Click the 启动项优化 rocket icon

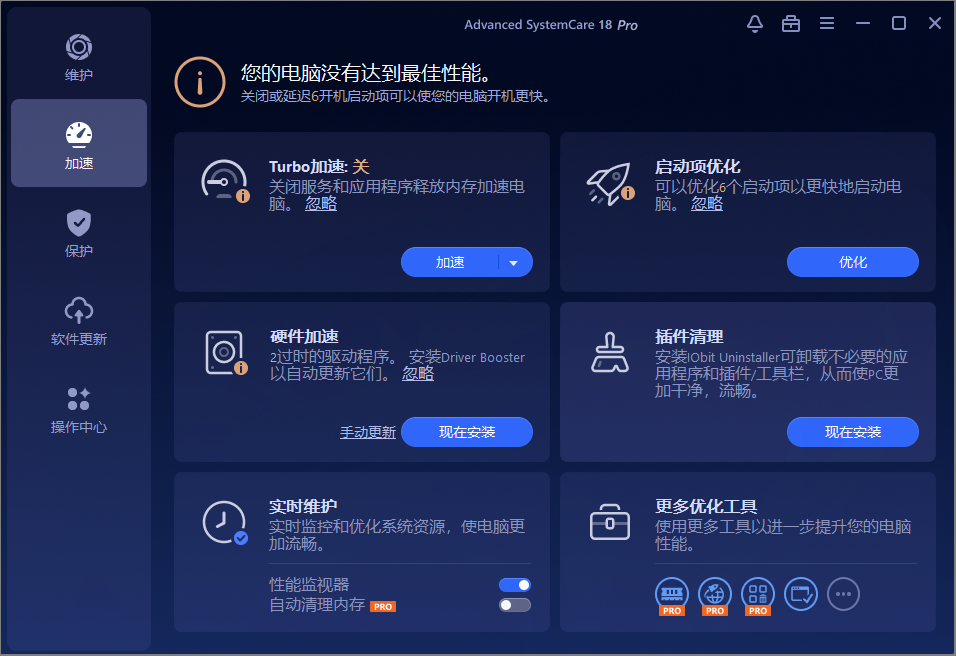click(610, 183)
